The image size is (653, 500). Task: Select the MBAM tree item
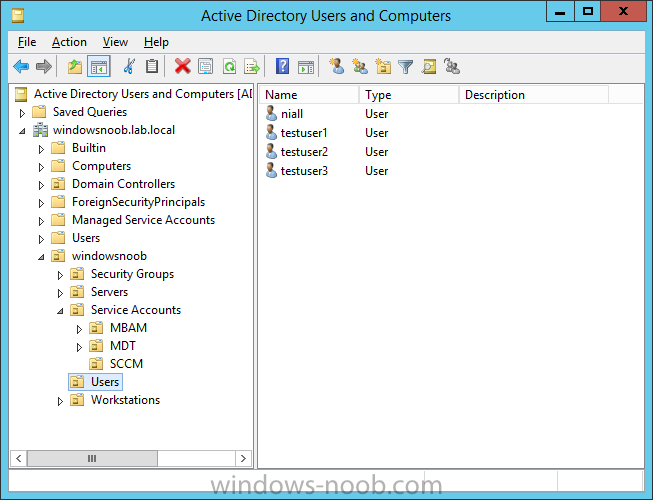pyautogui.click(x=128, y=328)
